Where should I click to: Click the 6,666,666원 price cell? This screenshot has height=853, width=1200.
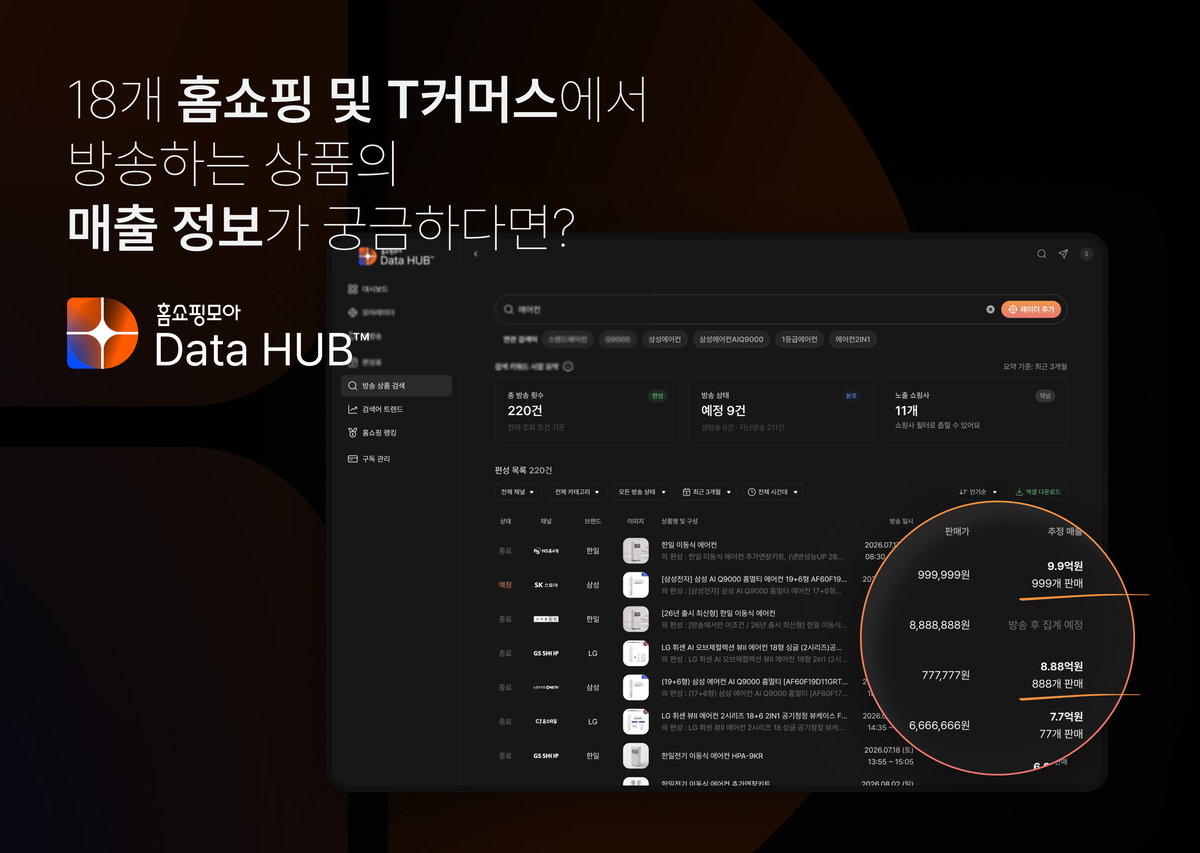(x=939, y=725)
